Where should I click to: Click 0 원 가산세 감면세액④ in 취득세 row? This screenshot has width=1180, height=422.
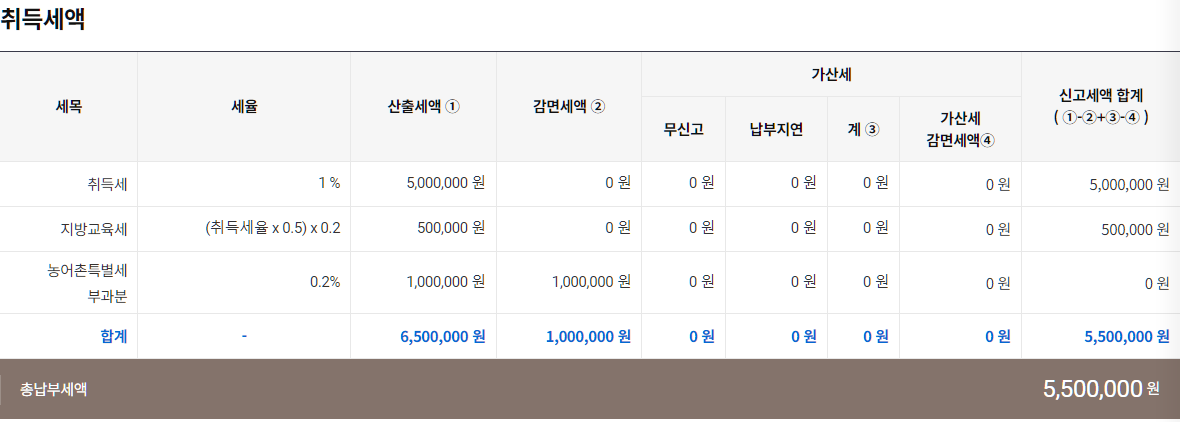[x=998, y=184]
